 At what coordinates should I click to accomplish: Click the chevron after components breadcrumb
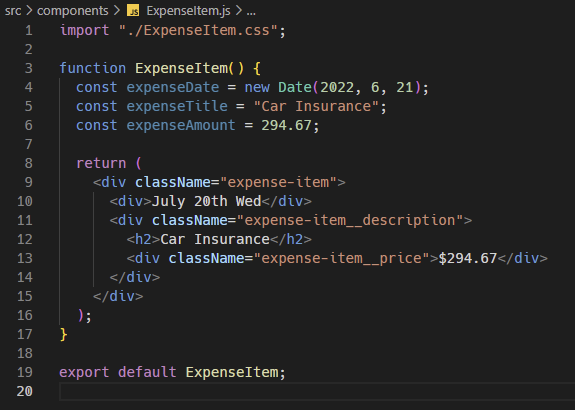tap(117, 11)
